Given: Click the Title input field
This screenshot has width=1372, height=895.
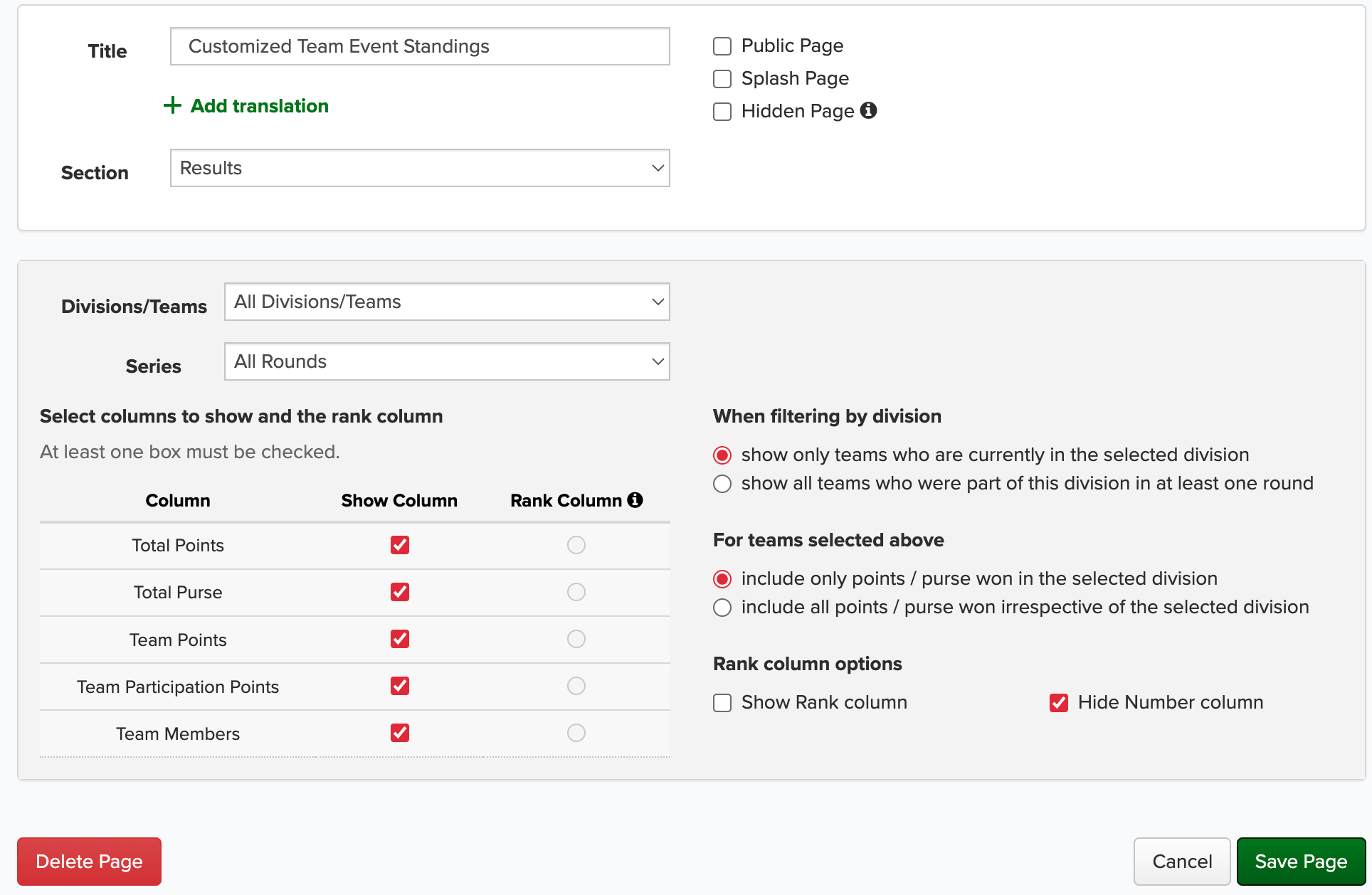Looking at the screenshot, I should pos(420,46).
